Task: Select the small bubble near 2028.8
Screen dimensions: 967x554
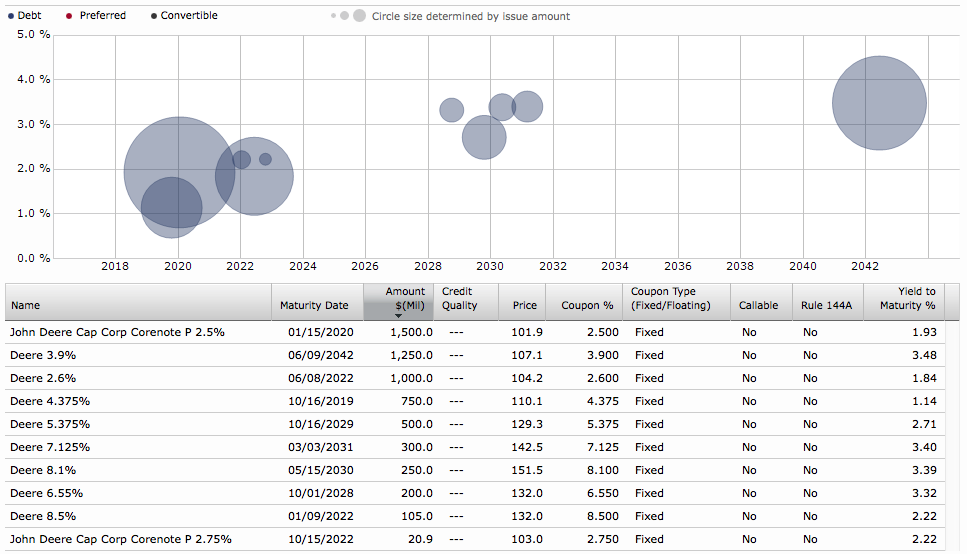Action: (x=451, y=110)
